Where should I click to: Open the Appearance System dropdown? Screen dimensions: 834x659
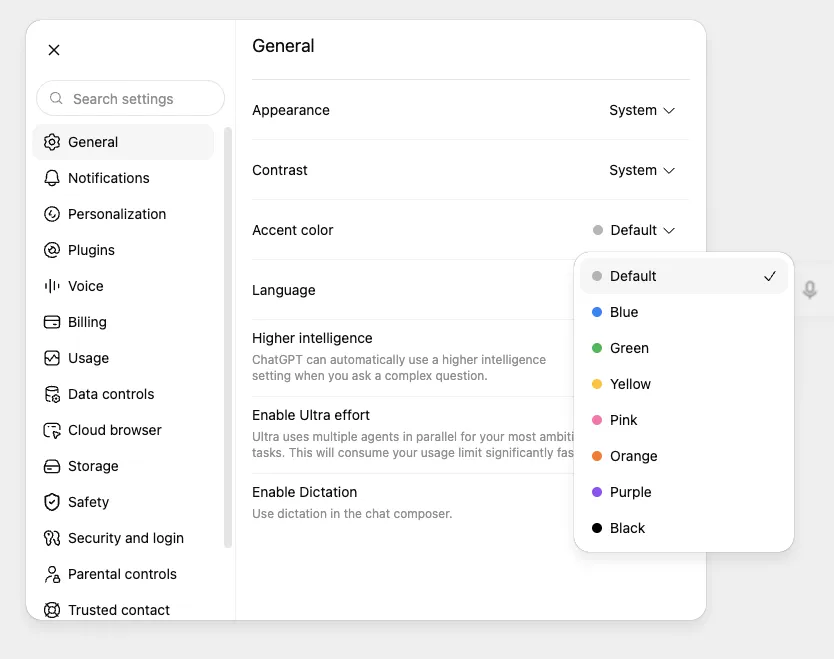pyautogui.click(x=642, y=110)
